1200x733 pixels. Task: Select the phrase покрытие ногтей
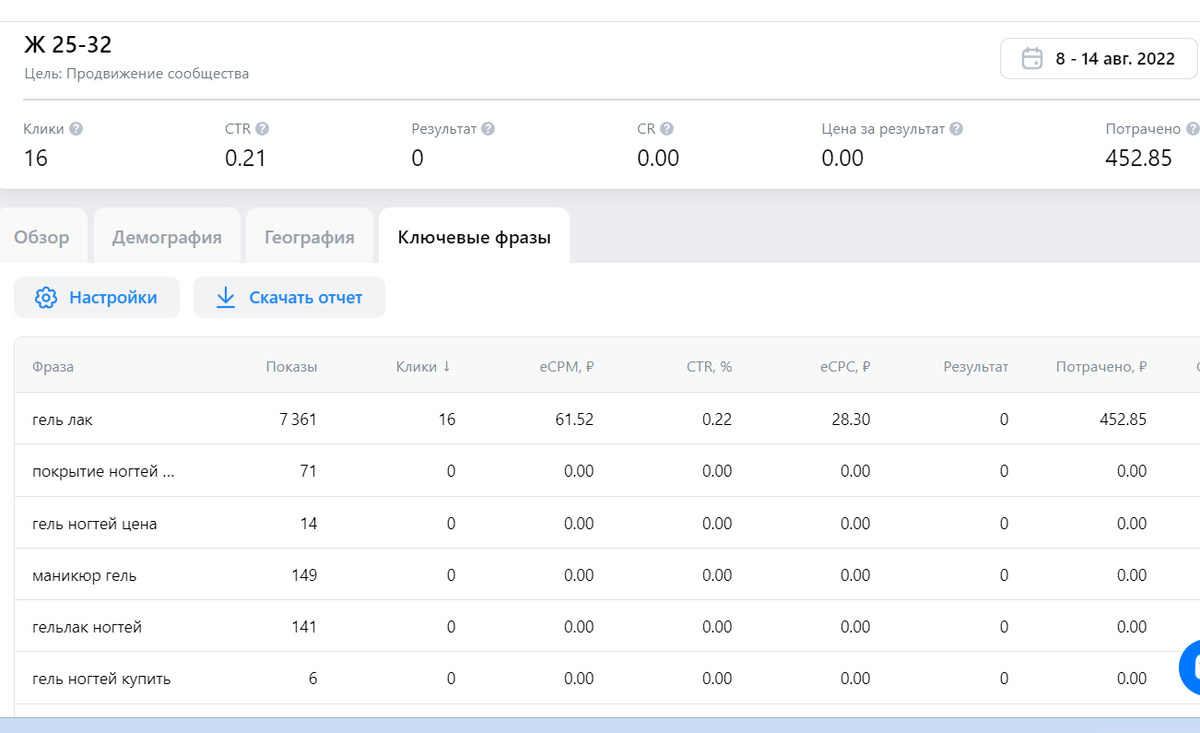click(x=103, y=471)
